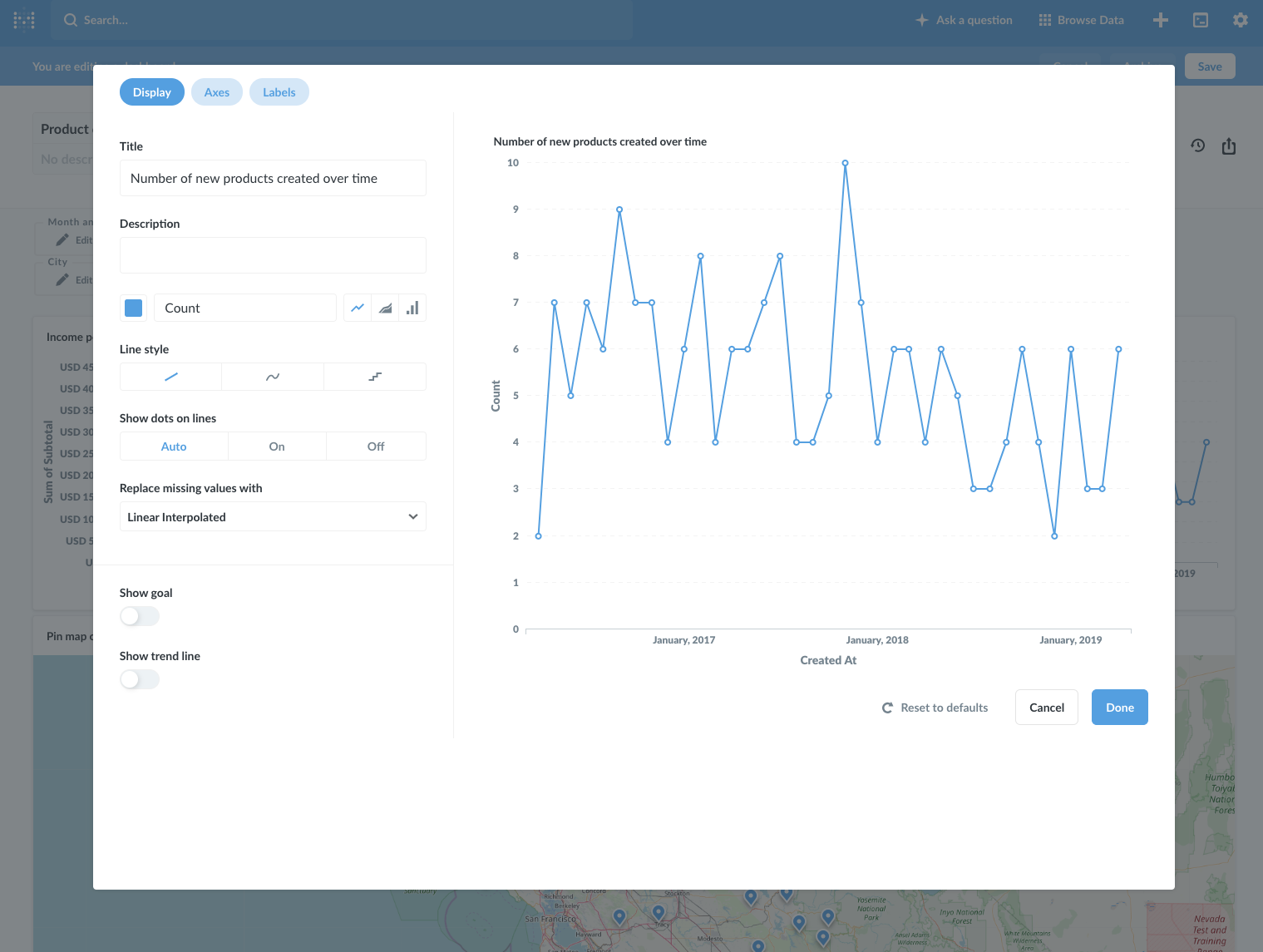
Task: Click the plus icon in the top navigation
Action: 1160,19
